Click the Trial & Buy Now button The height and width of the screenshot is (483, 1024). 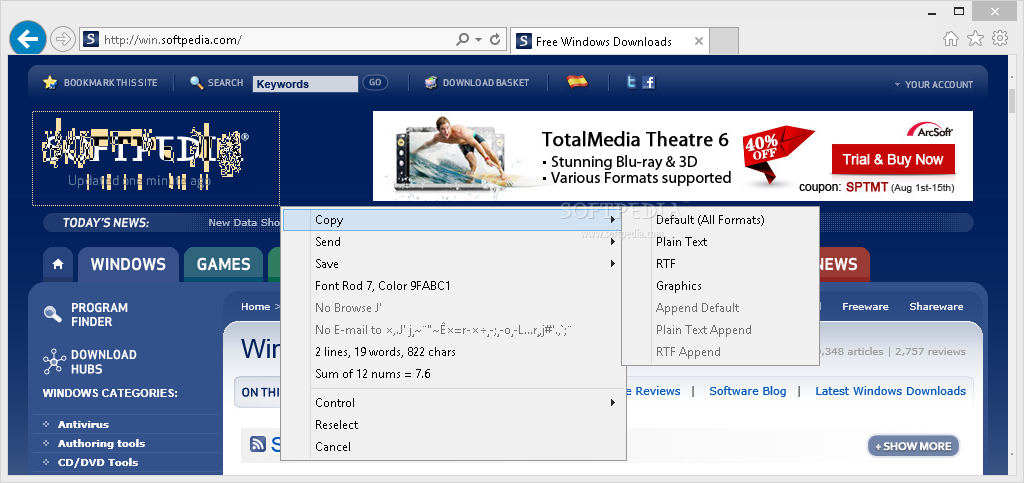[x=893, y=160]
